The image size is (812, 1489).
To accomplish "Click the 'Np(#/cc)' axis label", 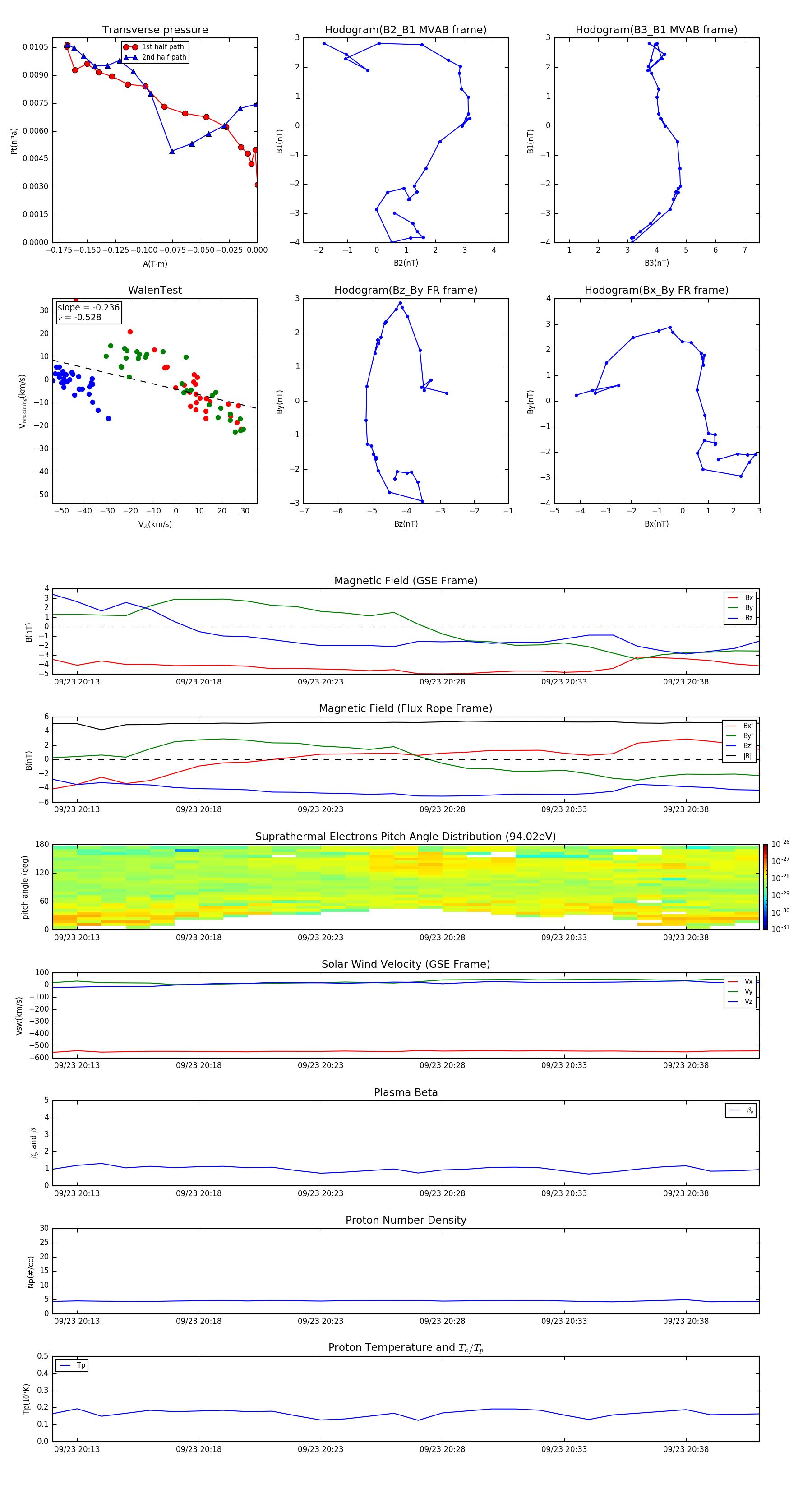I will (31, 1271).
